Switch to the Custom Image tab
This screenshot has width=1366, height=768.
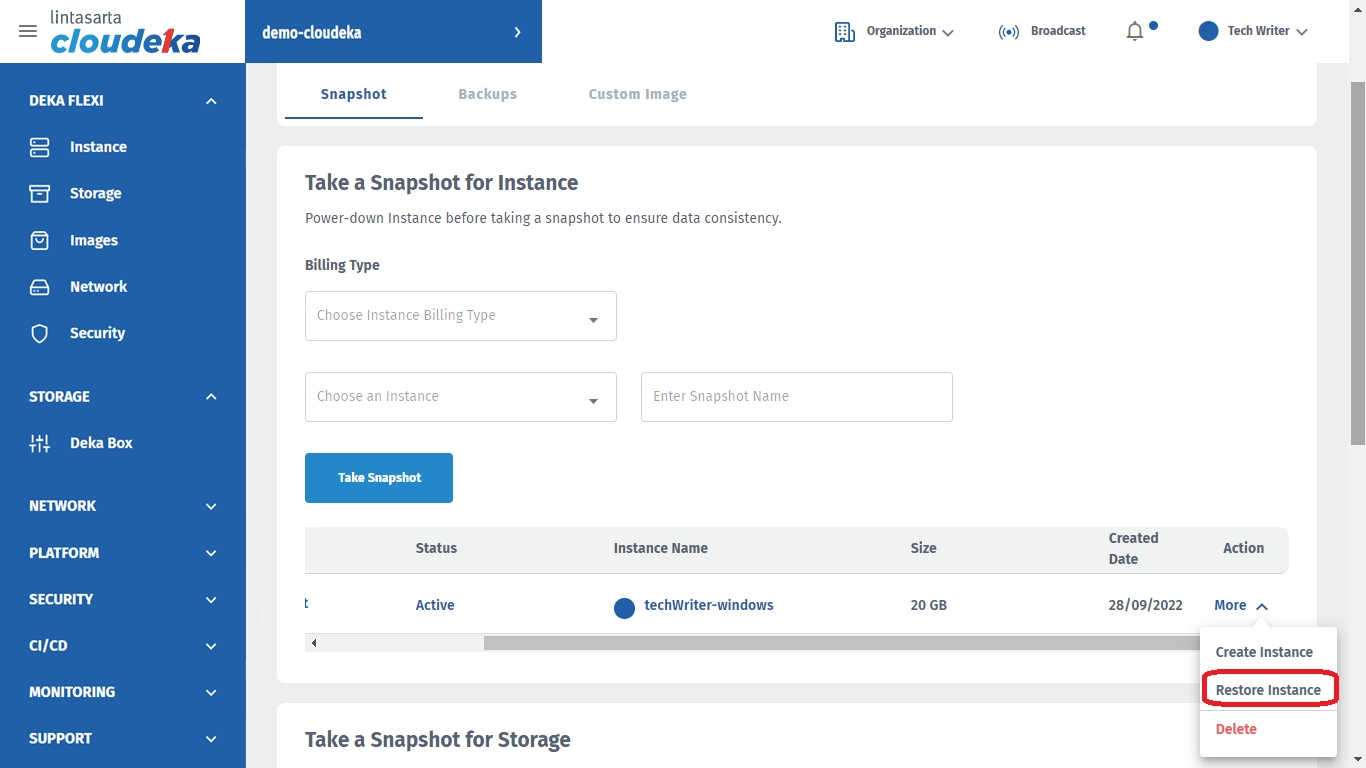(x=637, y=94)
